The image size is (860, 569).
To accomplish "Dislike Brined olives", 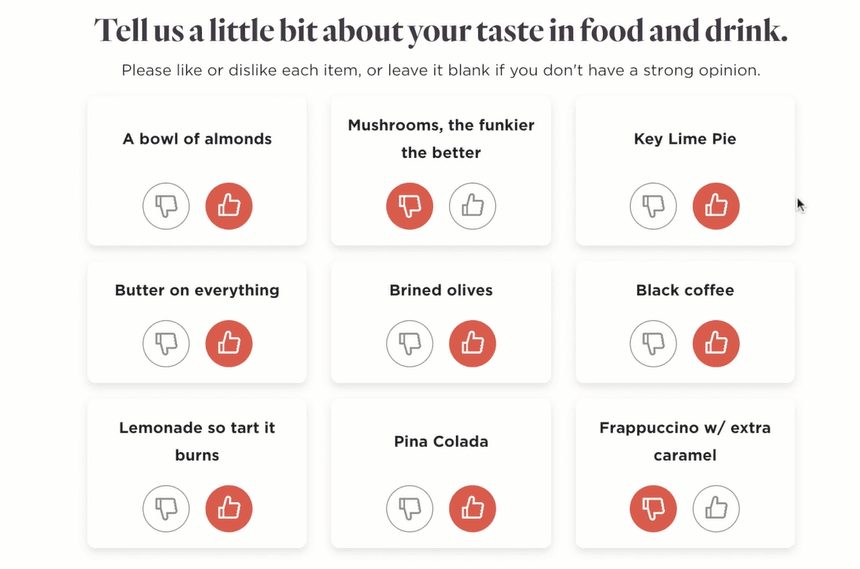I will 410,343.
